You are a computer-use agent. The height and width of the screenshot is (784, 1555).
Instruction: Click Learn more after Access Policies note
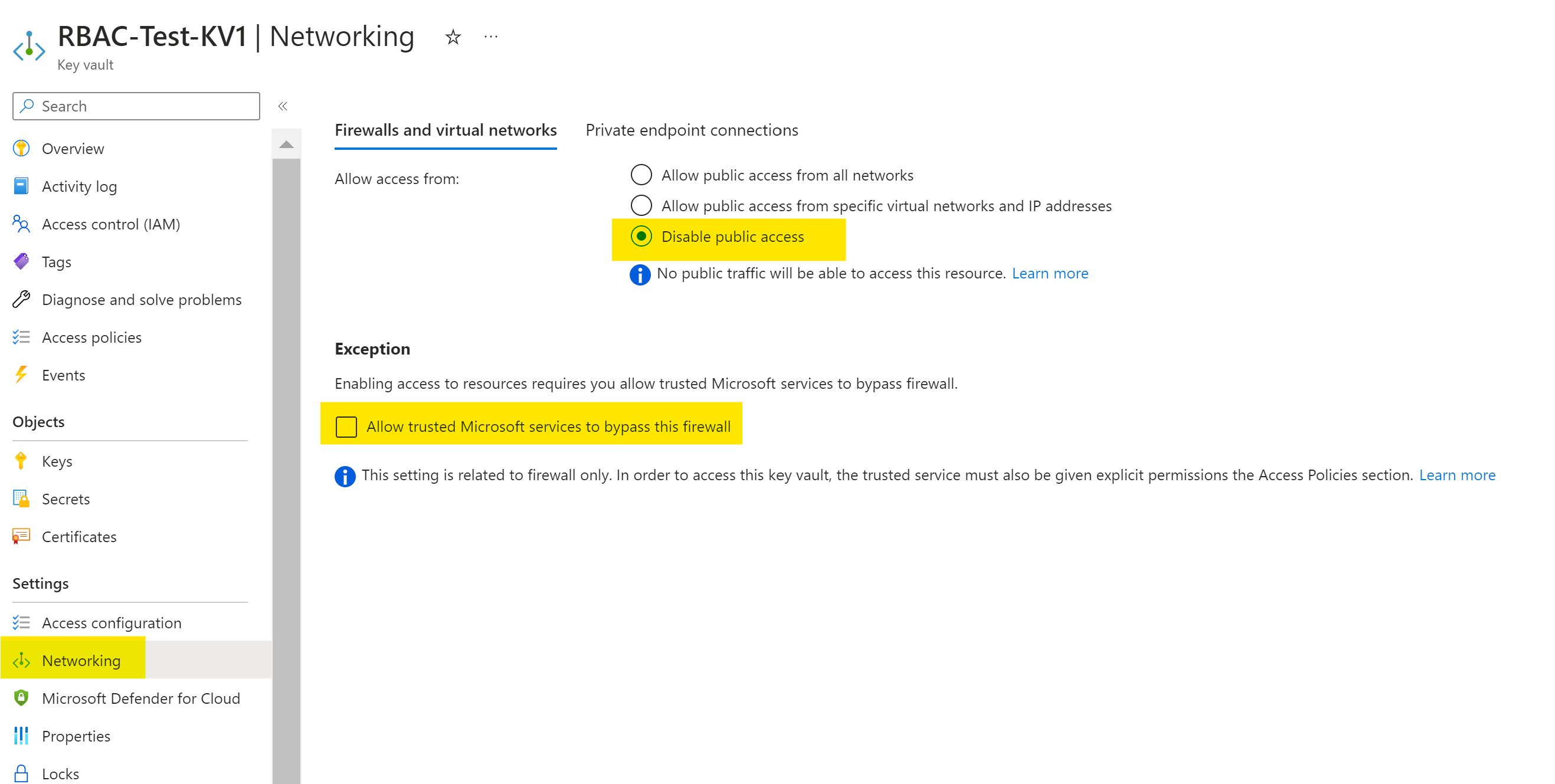coord(1456,475)
